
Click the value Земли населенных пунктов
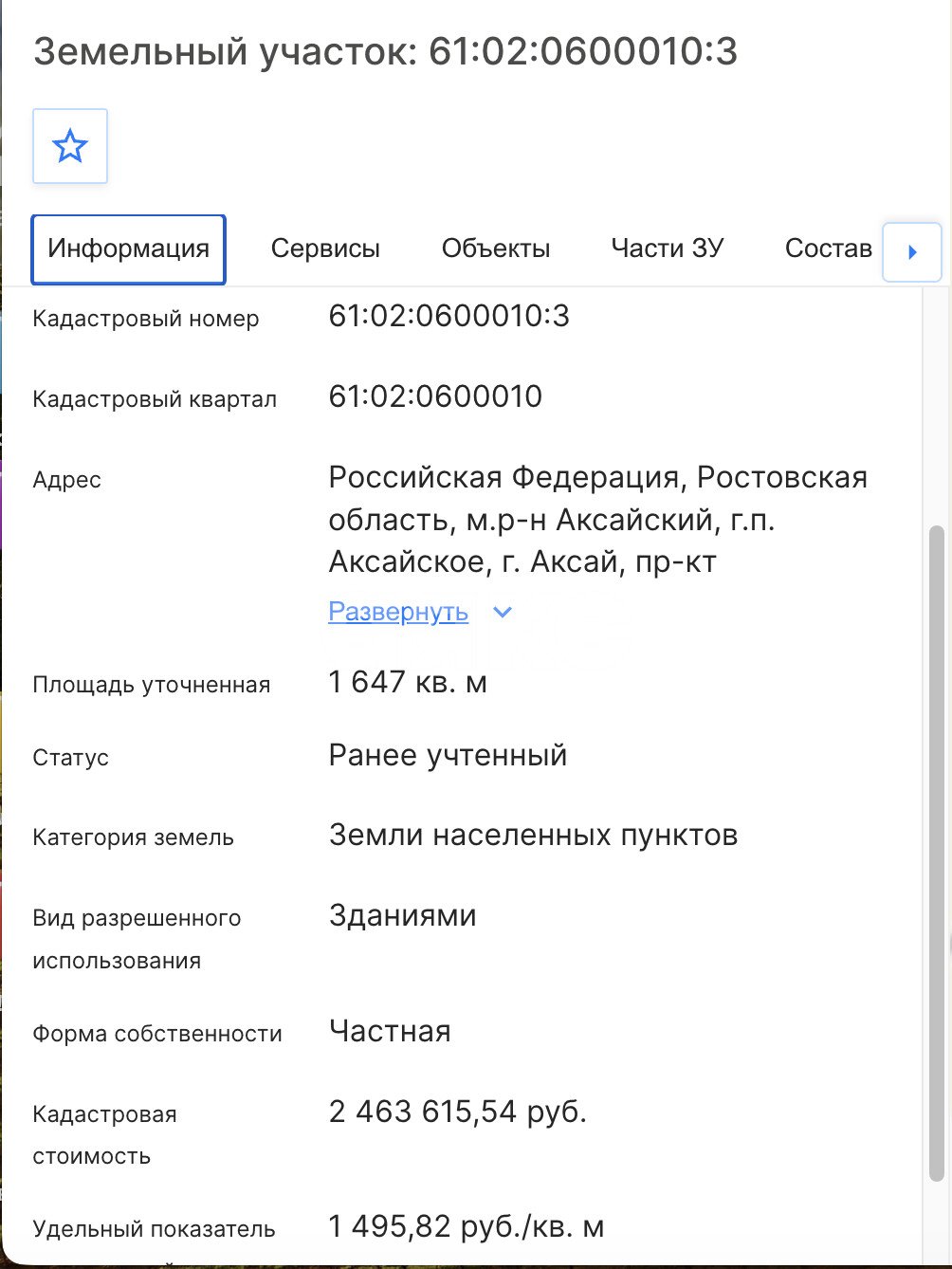tap(533, 836)
